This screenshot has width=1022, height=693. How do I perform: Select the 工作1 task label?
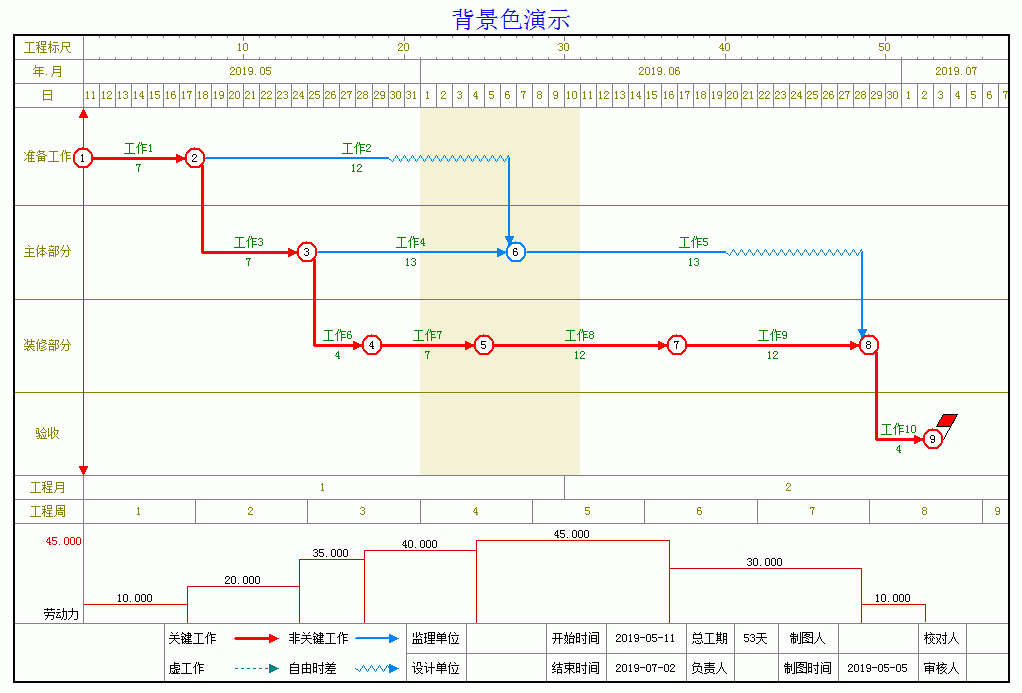pyautogui.click(x=138, y=149)
